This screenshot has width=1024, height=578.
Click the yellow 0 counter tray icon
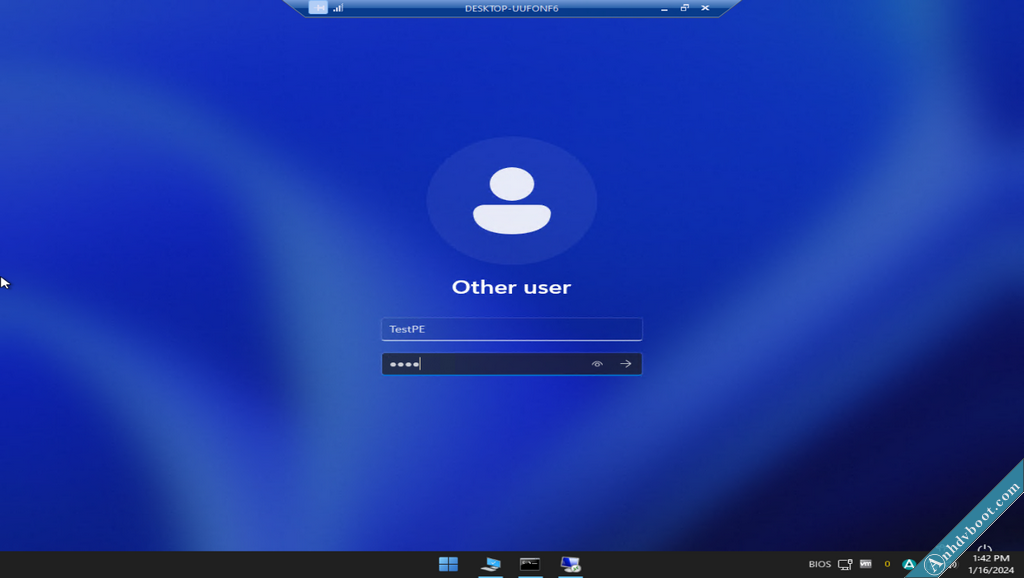click(x=887, y=564)
